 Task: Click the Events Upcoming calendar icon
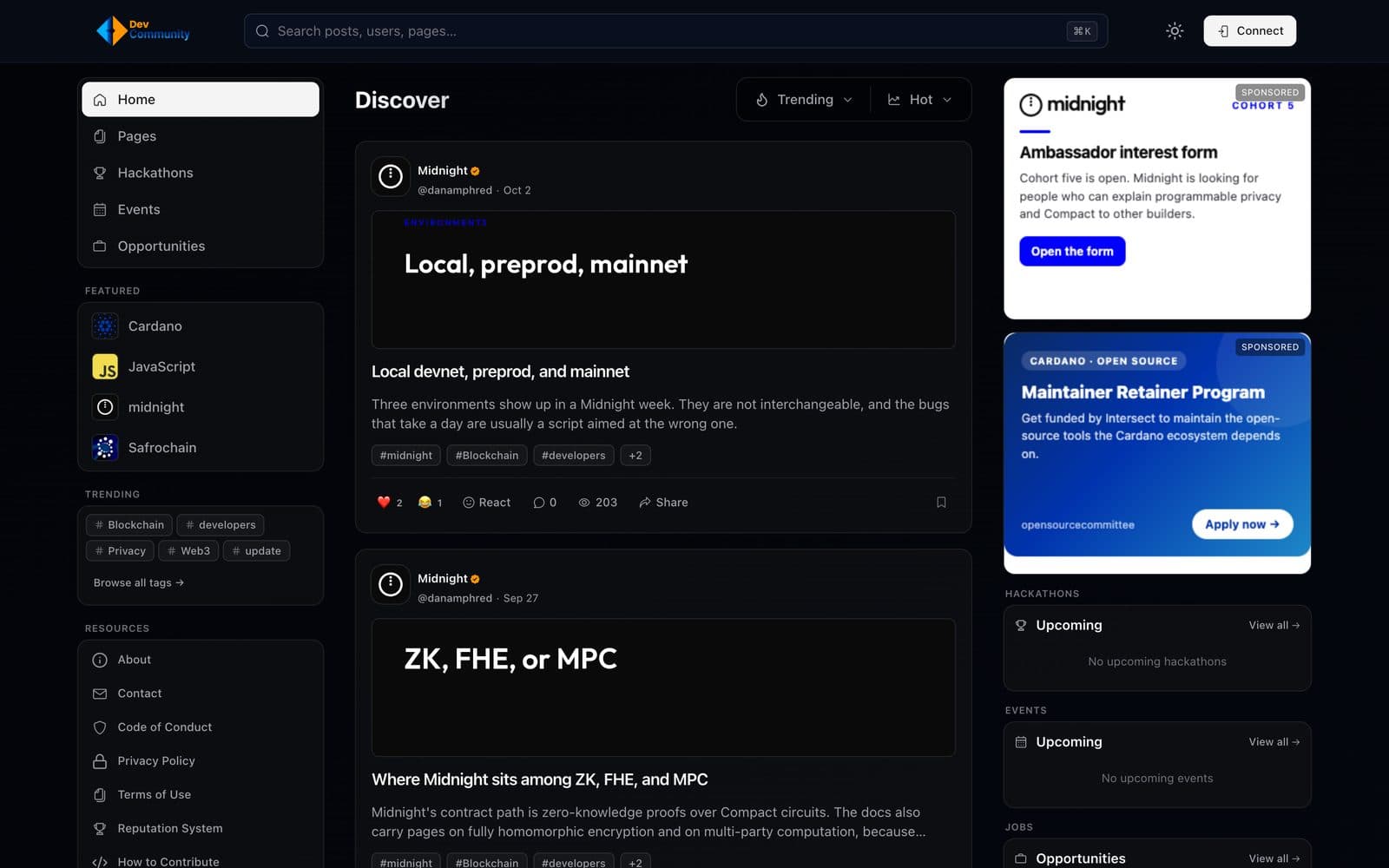(1021, 742)
